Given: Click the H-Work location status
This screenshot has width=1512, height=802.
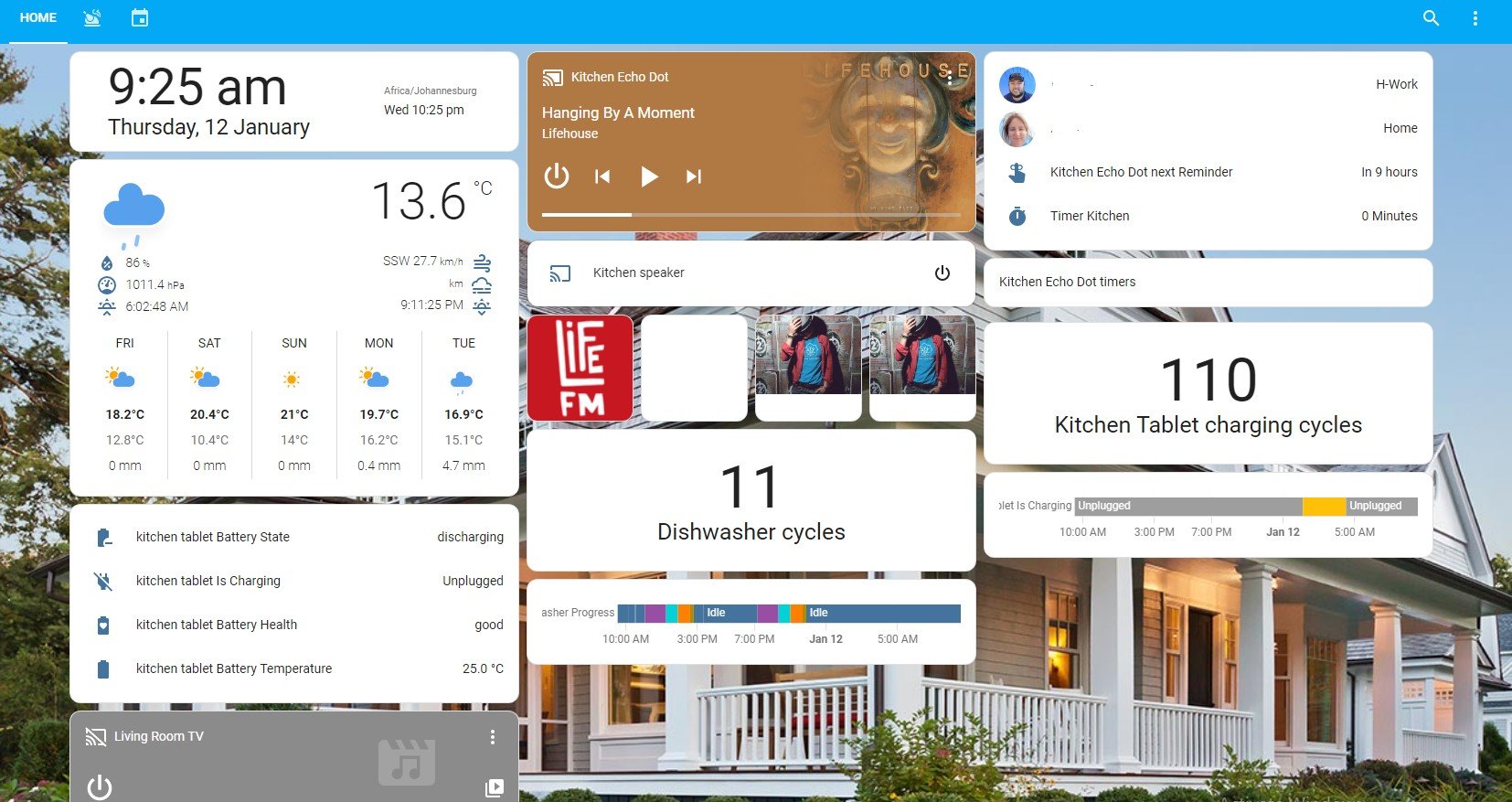Looking at the screenshot, I should coord(1397,84).
